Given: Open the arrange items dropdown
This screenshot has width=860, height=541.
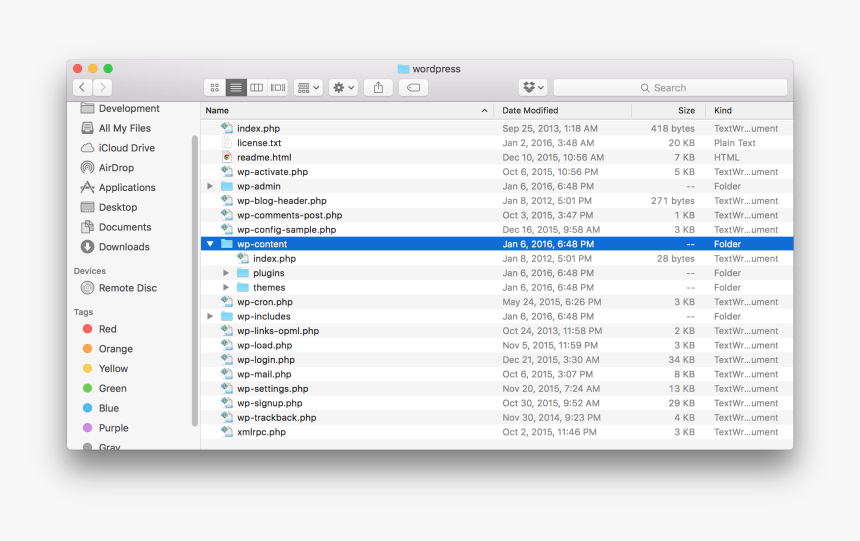Looking at the screenshot, I should (308, 88).
